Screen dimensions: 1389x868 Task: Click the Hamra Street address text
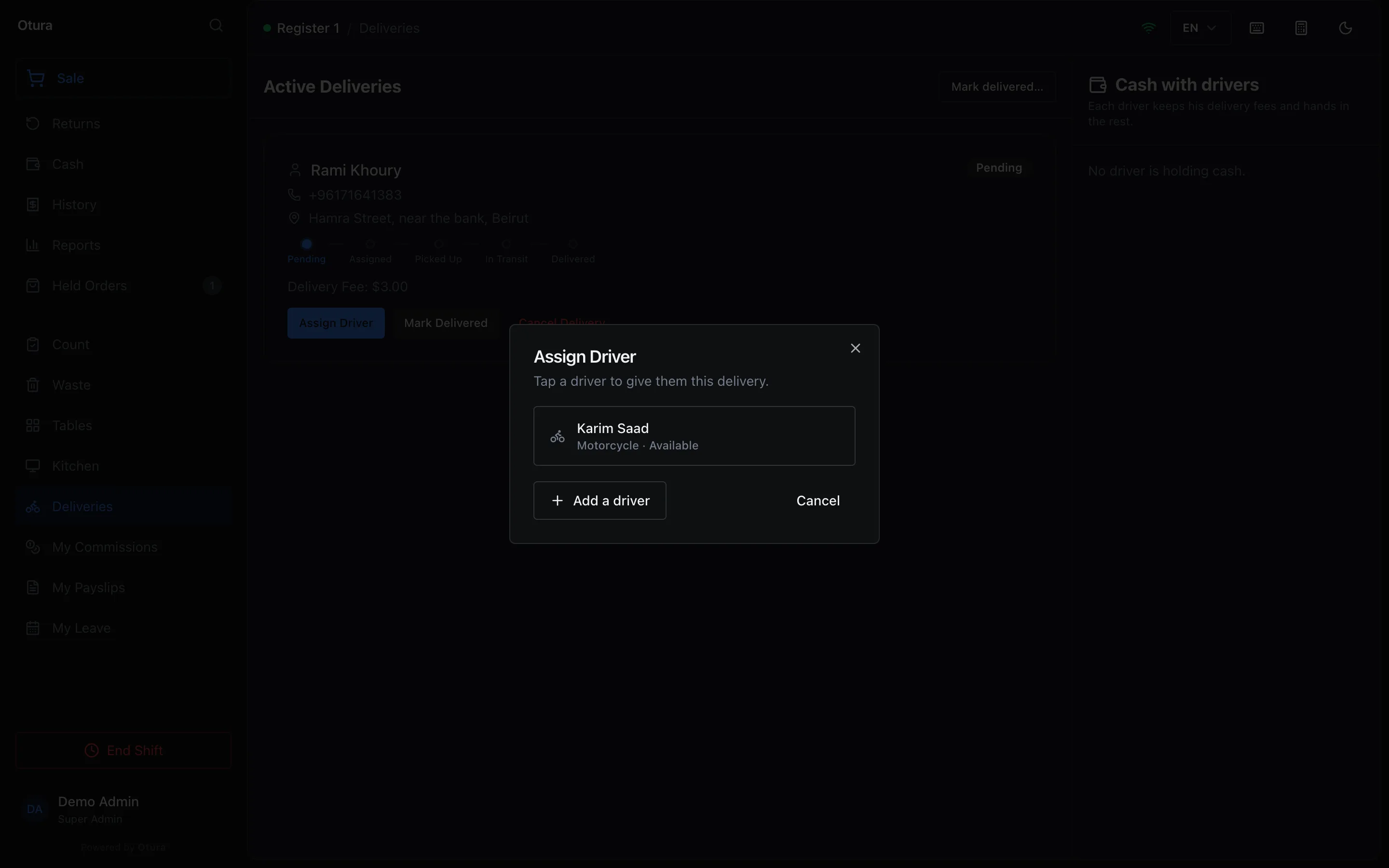[419, 218]
